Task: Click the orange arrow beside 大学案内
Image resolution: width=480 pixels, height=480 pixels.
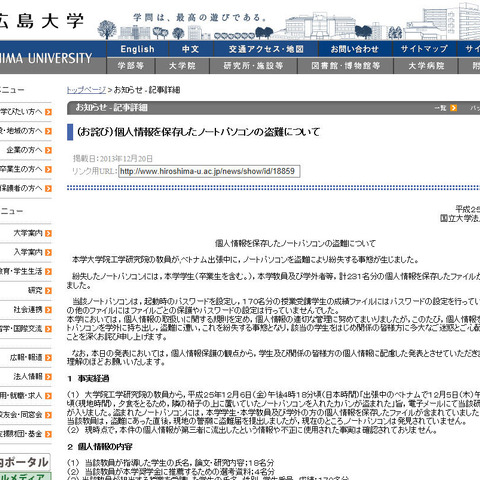Action: (48, 233)
